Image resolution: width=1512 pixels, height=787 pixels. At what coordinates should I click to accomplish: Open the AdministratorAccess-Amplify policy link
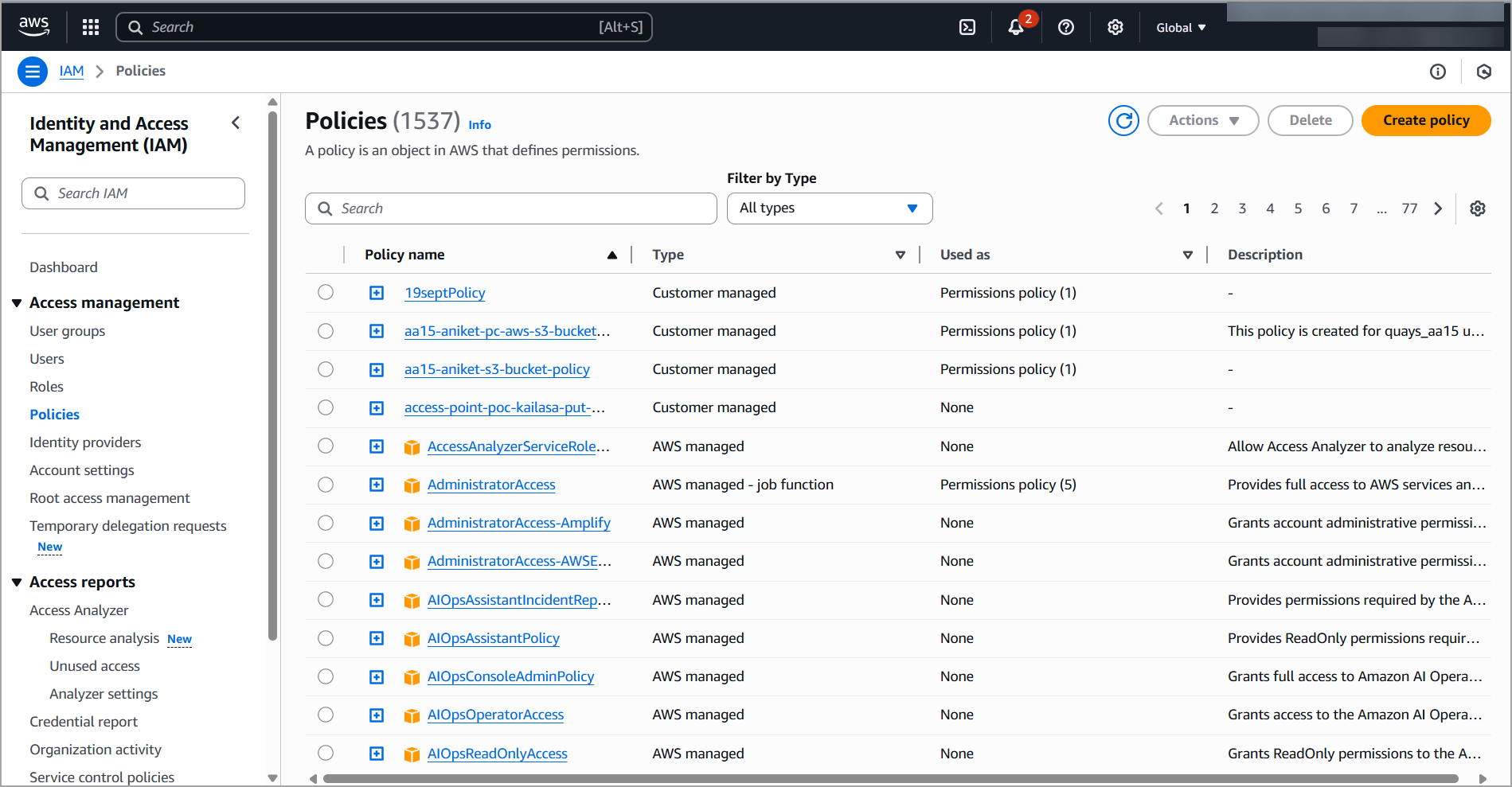pyautogui.click(x=518, y=523)
